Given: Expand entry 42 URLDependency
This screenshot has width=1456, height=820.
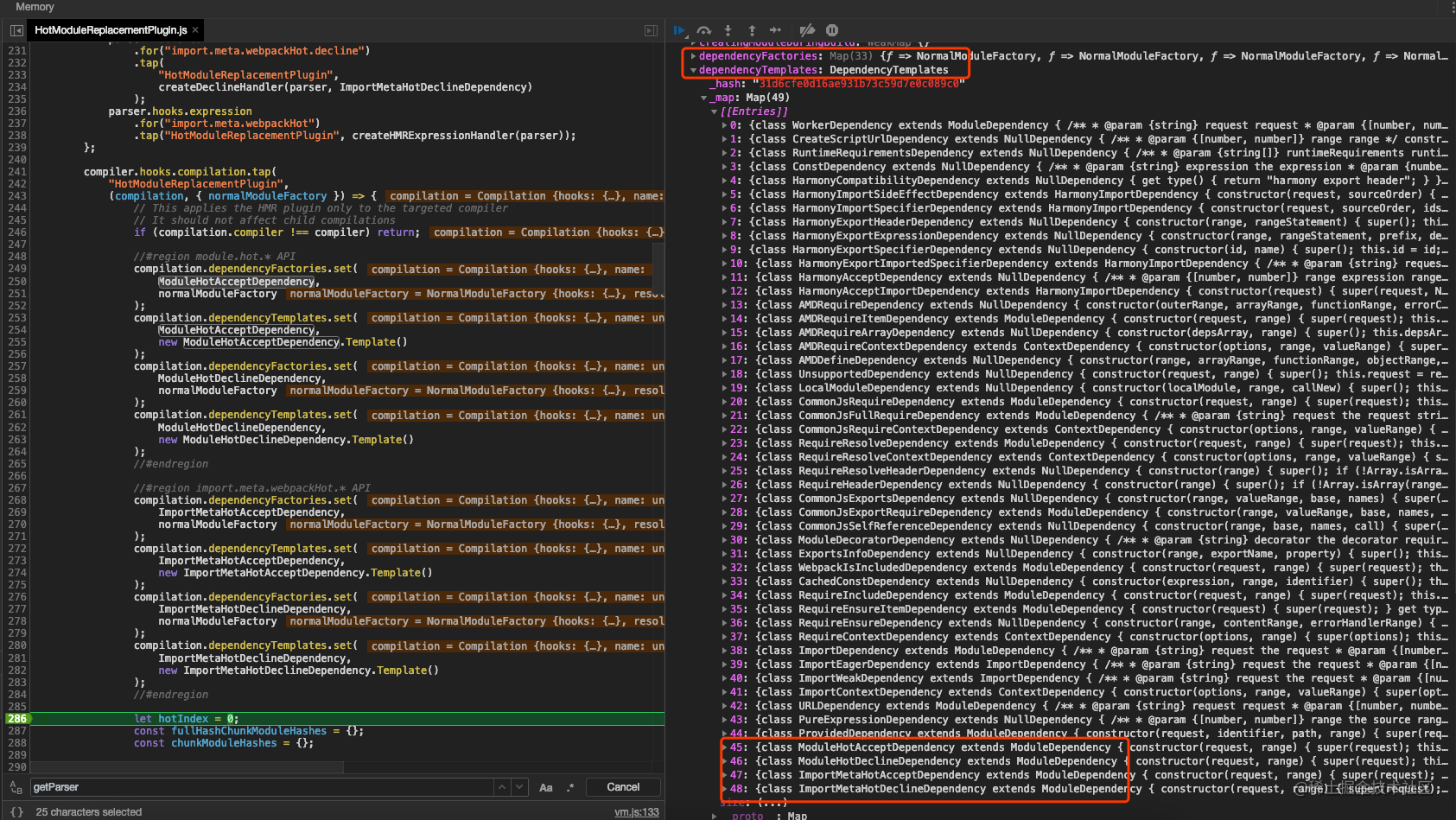Looking at the screenshot, I should pyautogui.click(x=724, y=706).
